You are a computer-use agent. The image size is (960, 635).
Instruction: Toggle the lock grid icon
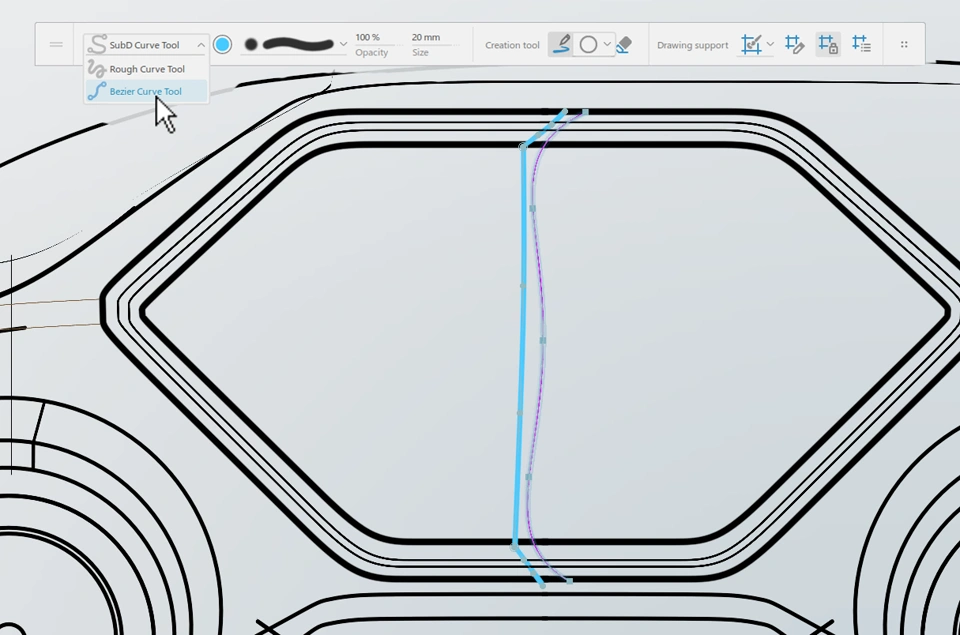pos(828,45)
